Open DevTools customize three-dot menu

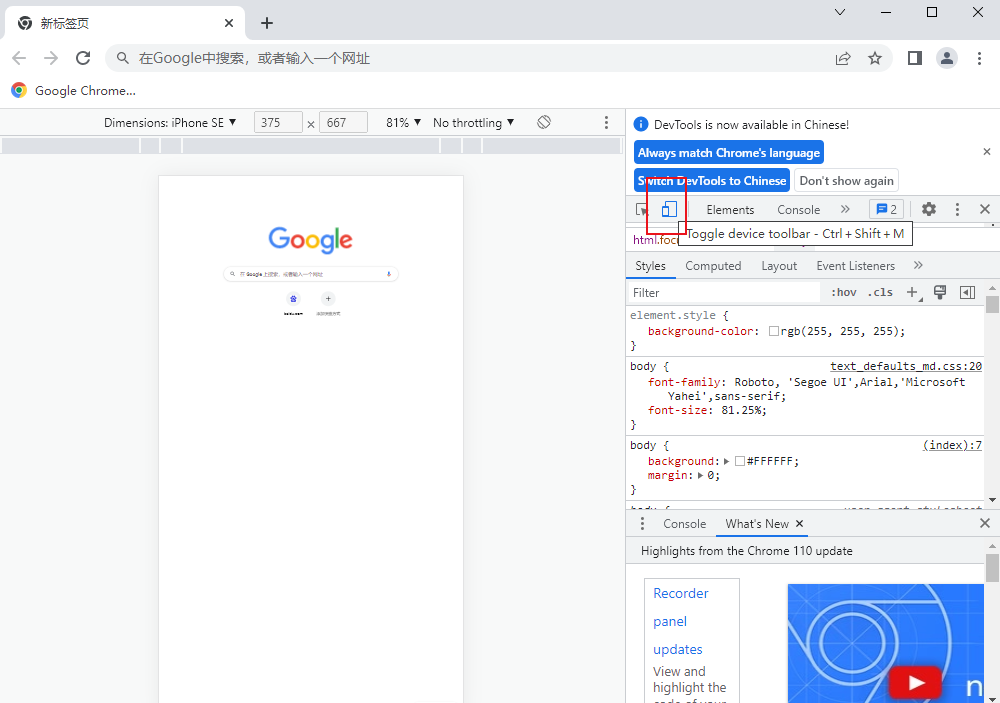click(957, 209)
